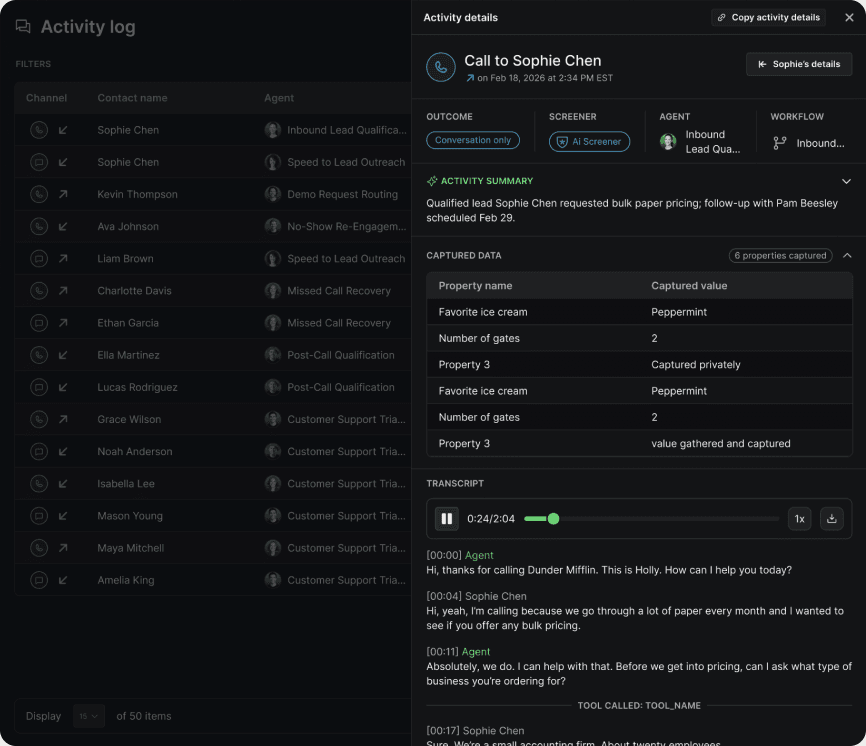This screenshot has width=866, height=746.
Task: Click the Captured privately value
Action: (695, 364)
